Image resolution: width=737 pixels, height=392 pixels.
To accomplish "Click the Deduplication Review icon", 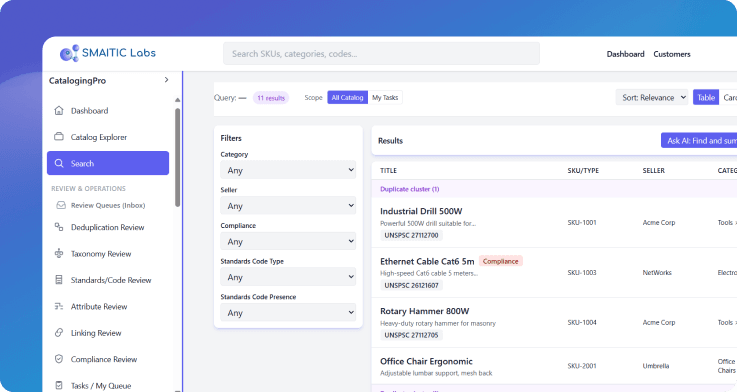I will click(x=59, y=227).
